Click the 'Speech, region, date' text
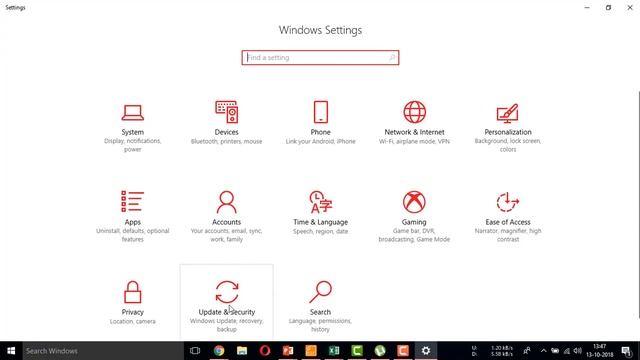 (x=320, y=231)
